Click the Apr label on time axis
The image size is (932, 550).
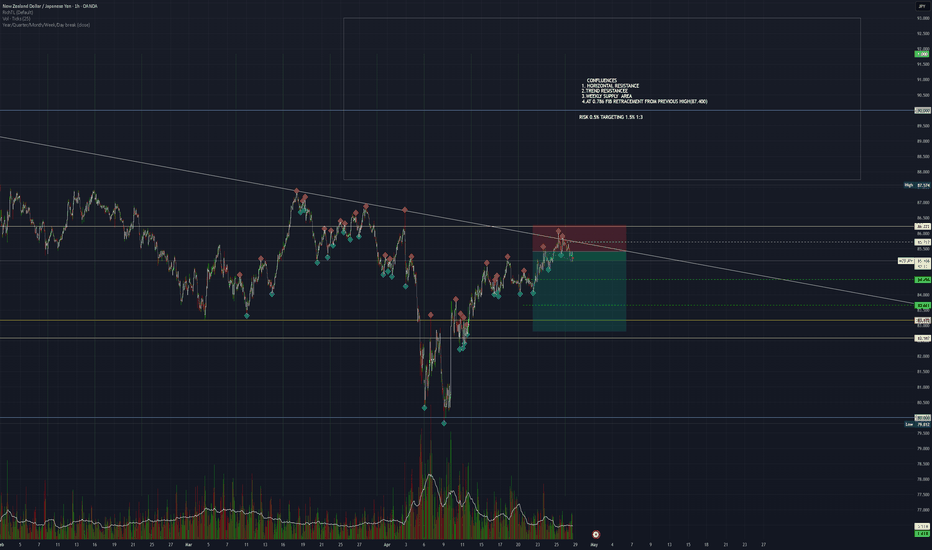(387, 544)
